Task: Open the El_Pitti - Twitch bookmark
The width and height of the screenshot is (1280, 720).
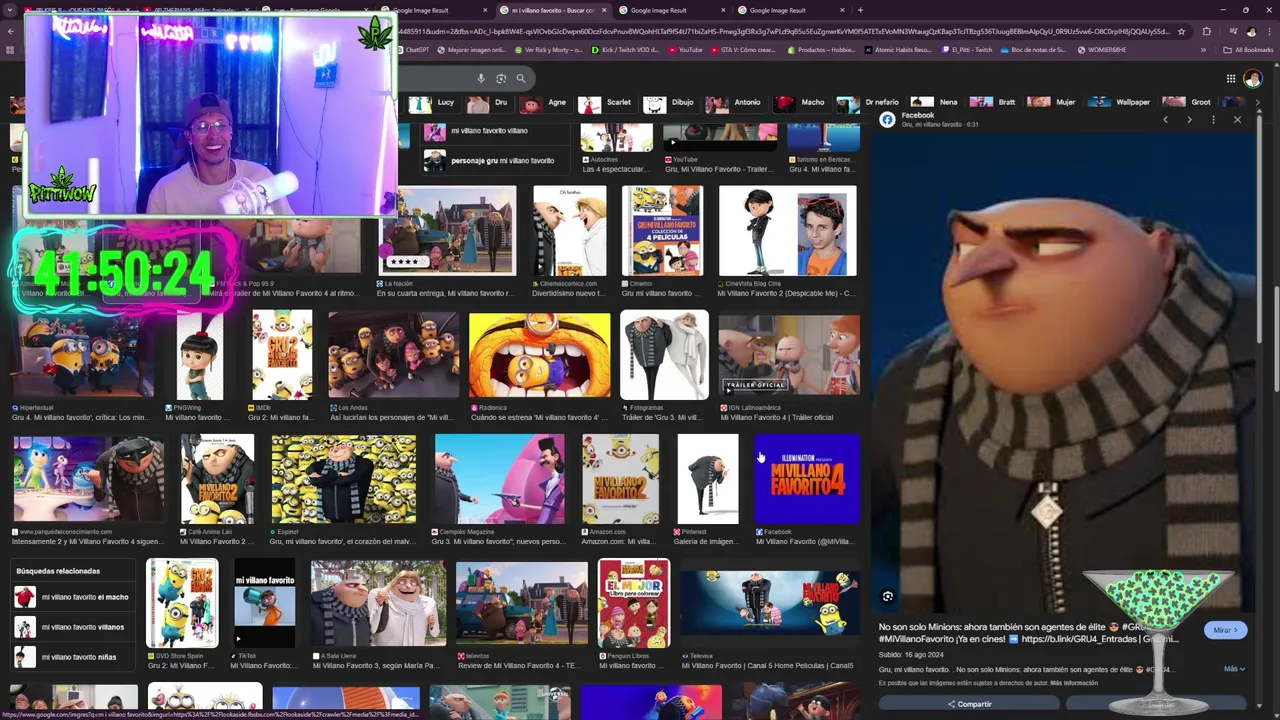Action: click(x=966, y=50)
